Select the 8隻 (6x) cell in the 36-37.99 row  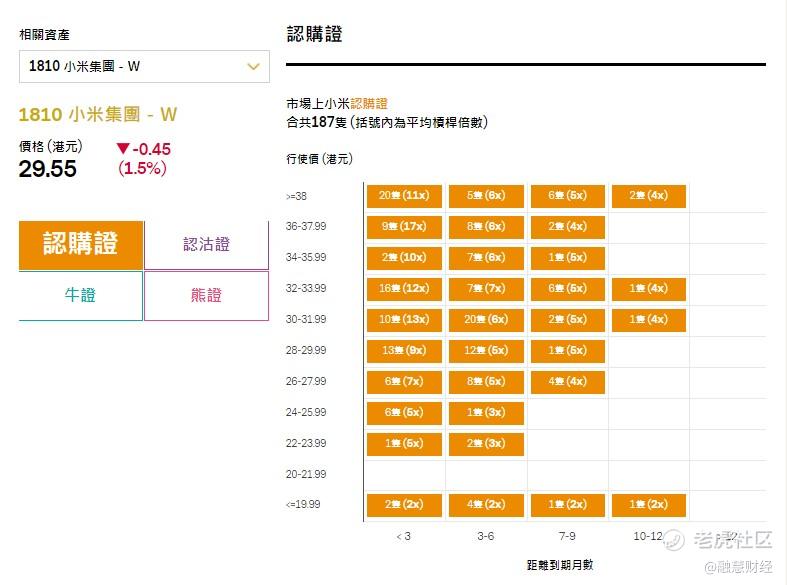tap(486, 227)
